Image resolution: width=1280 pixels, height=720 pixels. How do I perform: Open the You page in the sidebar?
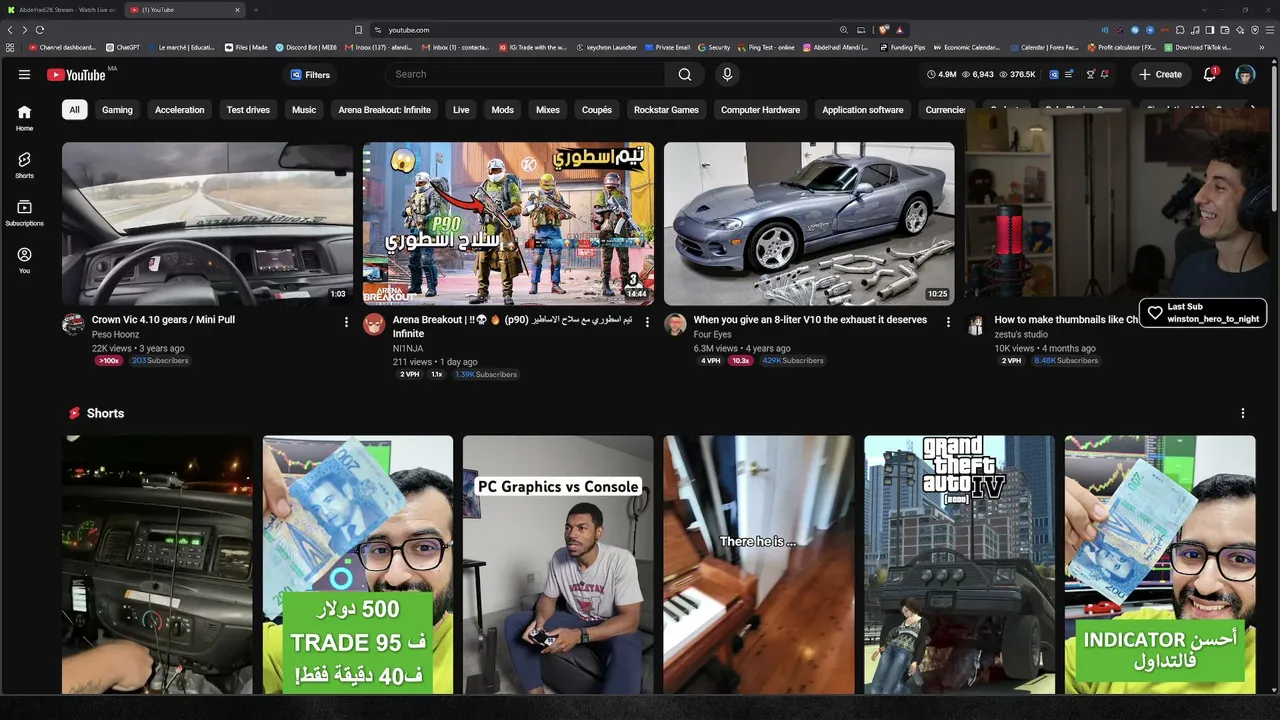point(24,260)
